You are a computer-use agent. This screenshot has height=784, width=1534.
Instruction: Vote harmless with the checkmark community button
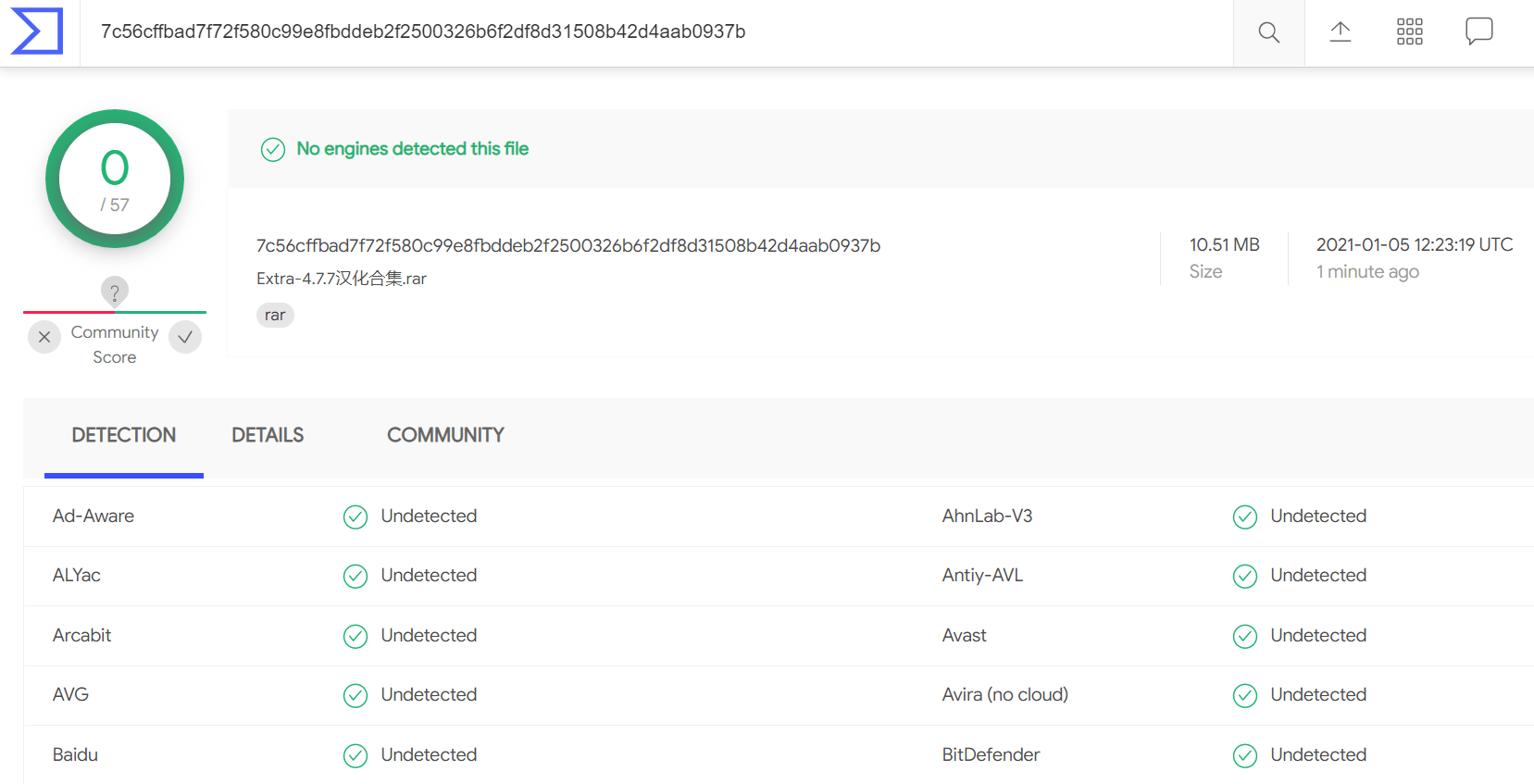(x=185, y=337)
